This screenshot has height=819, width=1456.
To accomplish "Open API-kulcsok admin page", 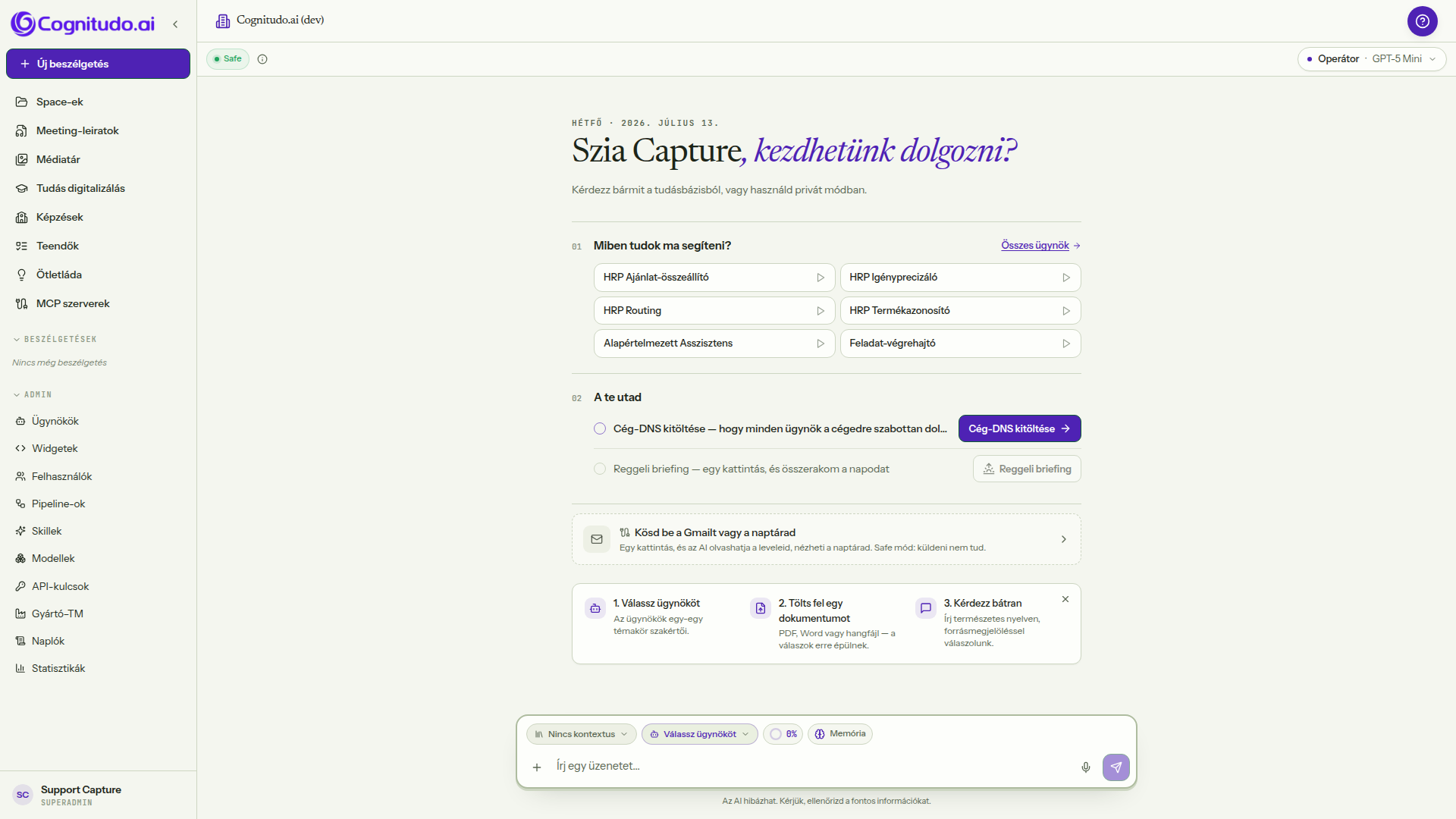I will [x=98, y=586].
